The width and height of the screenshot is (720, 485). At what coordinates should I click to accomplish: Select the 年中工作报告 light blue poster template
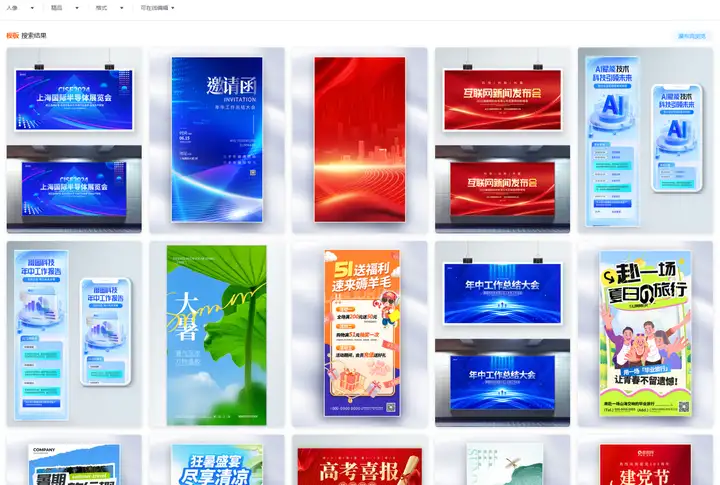[74, 334]
